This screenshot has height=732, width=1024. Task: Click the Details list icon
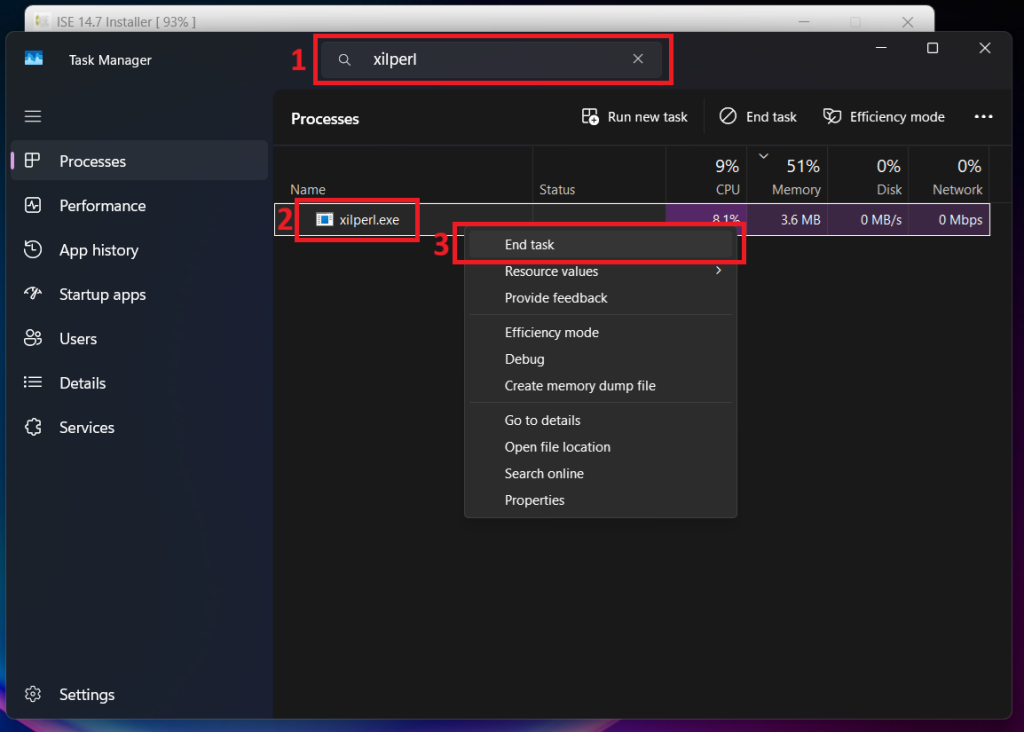tap(33, 382)
